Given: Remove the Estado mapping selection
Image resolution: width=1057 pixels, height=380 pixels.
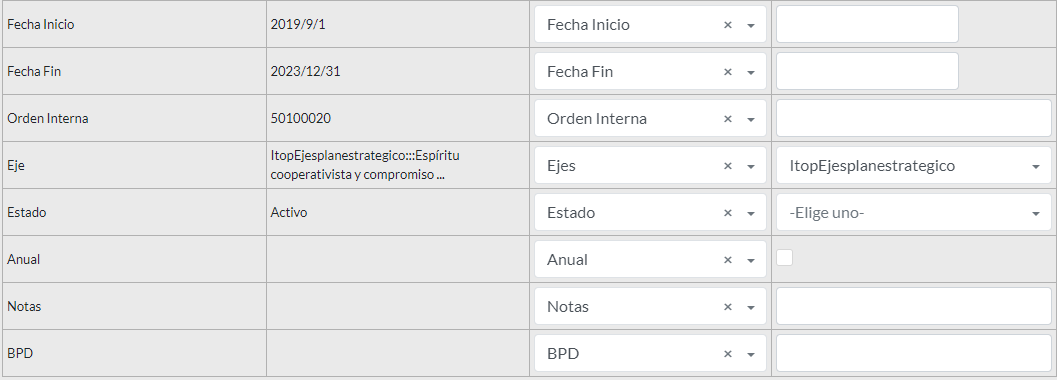Looking at the screenshot, I should (727, 213).
